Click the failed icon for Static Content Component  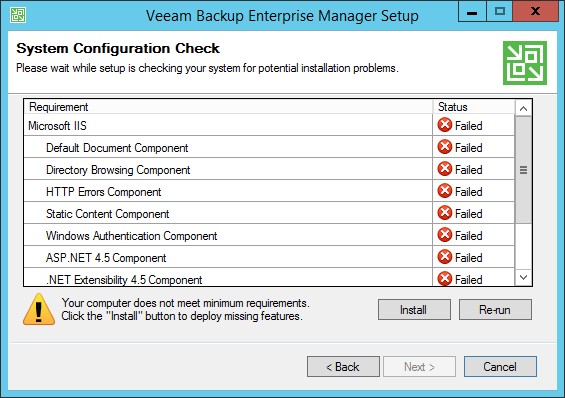pos(445,213)
